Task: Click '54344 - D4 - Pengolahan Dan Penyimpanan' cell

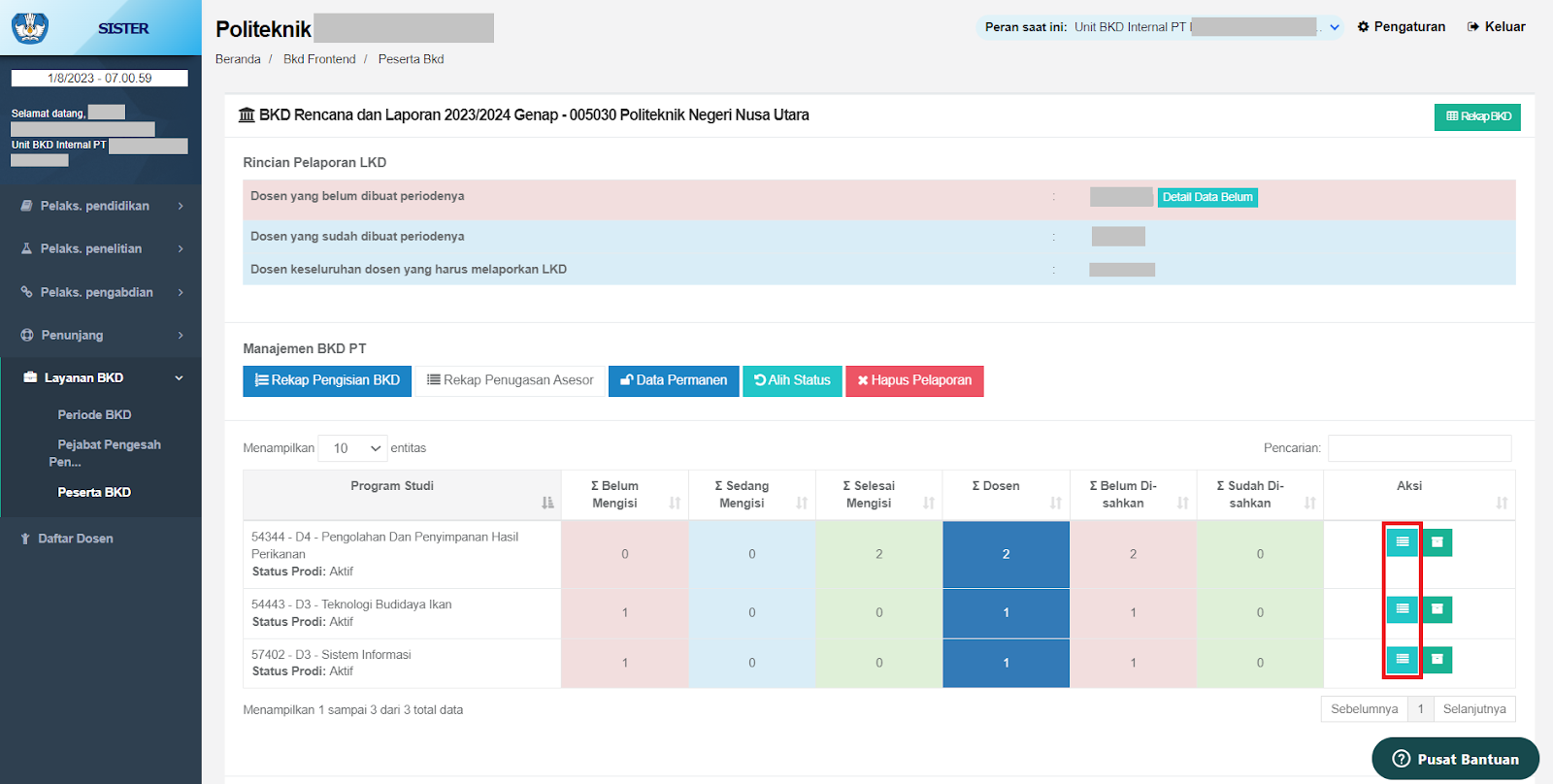Action: tap(402, 554)
